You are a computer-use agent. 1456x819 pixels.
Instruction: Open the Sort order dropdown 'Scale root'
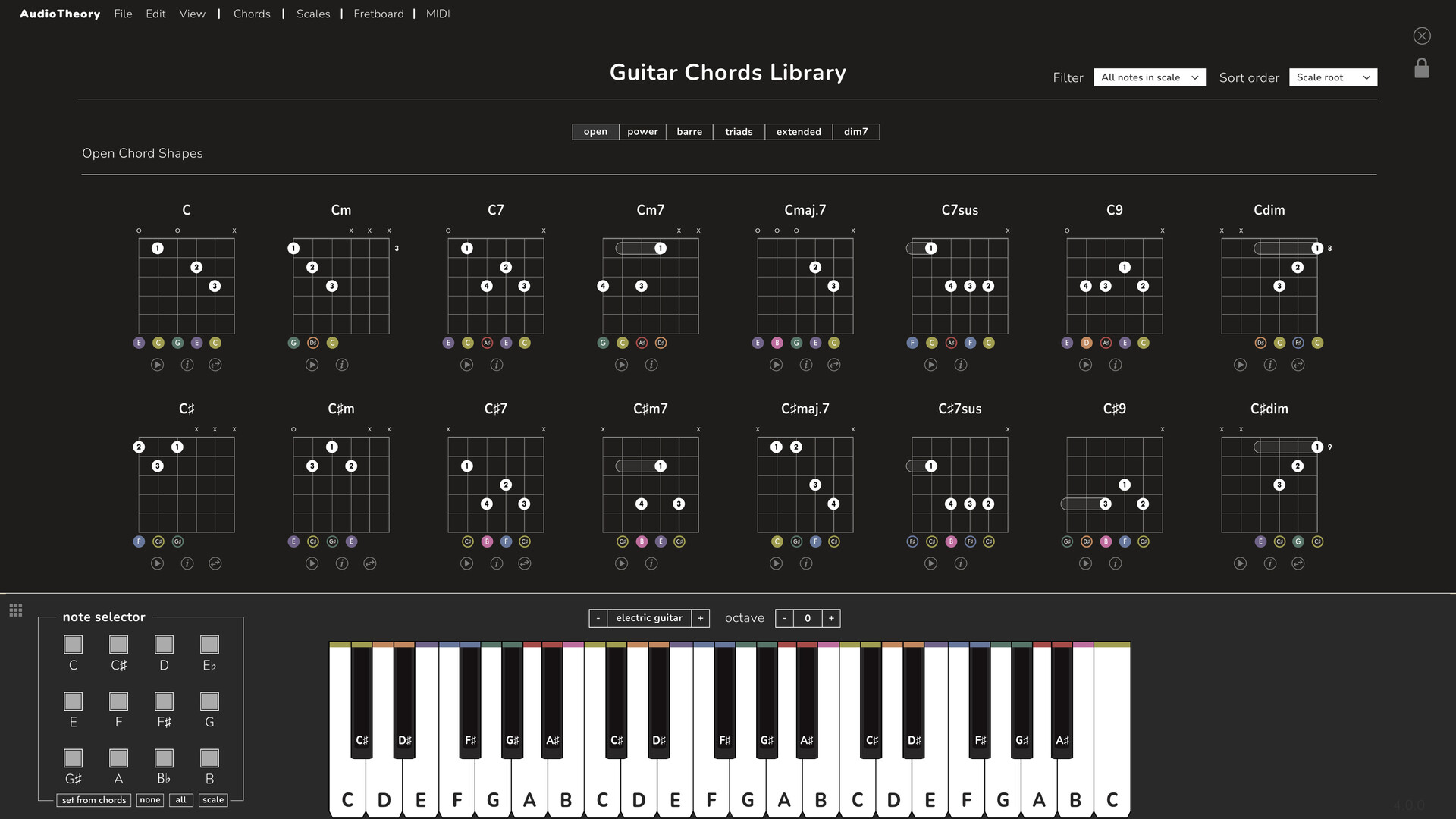[1333, 77]
